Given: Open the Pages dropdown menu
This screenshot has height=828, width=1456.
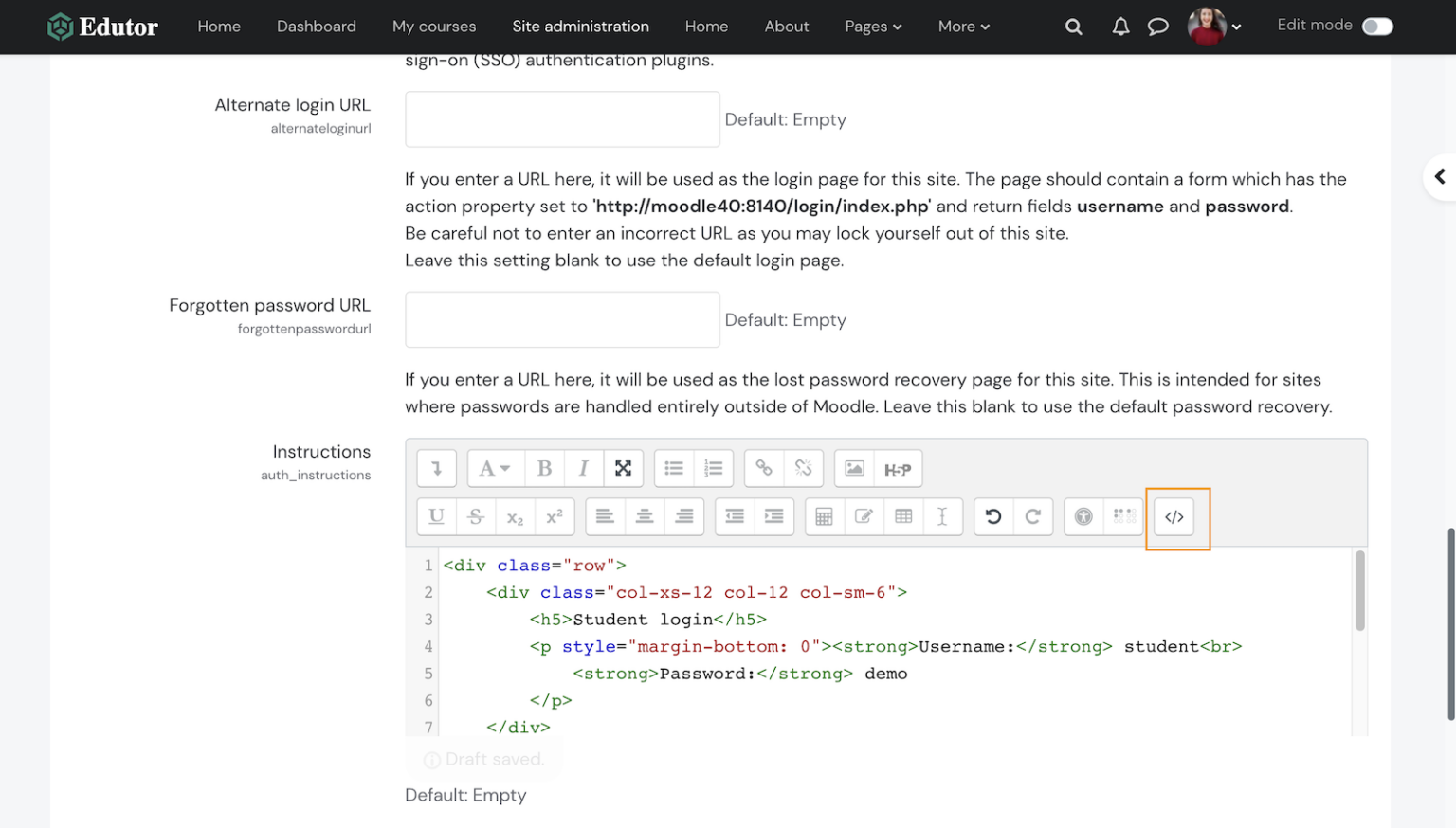Looking at the screenshot, I should pos(872,27).
